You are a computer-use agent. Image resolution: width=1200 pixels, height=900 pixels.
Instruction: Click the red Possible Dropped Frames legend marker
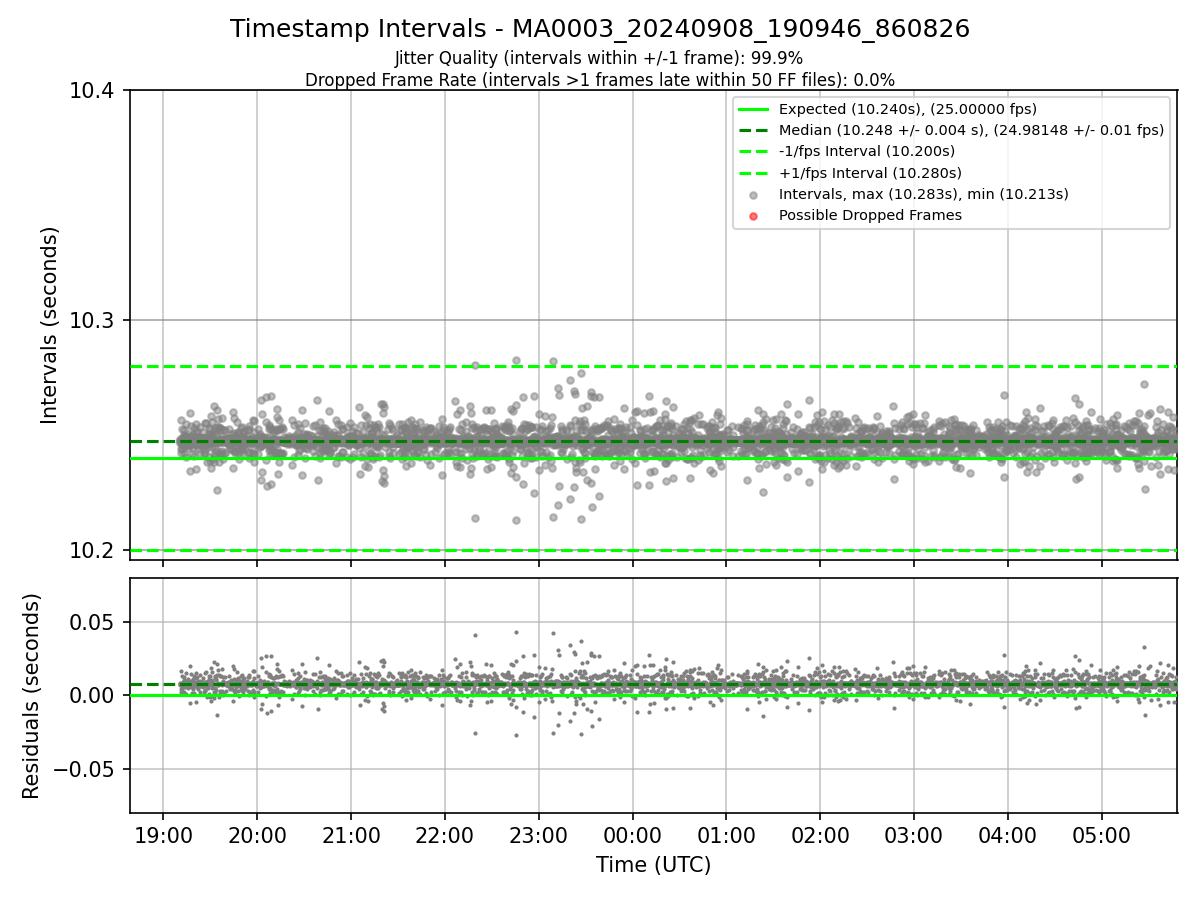coord(754,216)
